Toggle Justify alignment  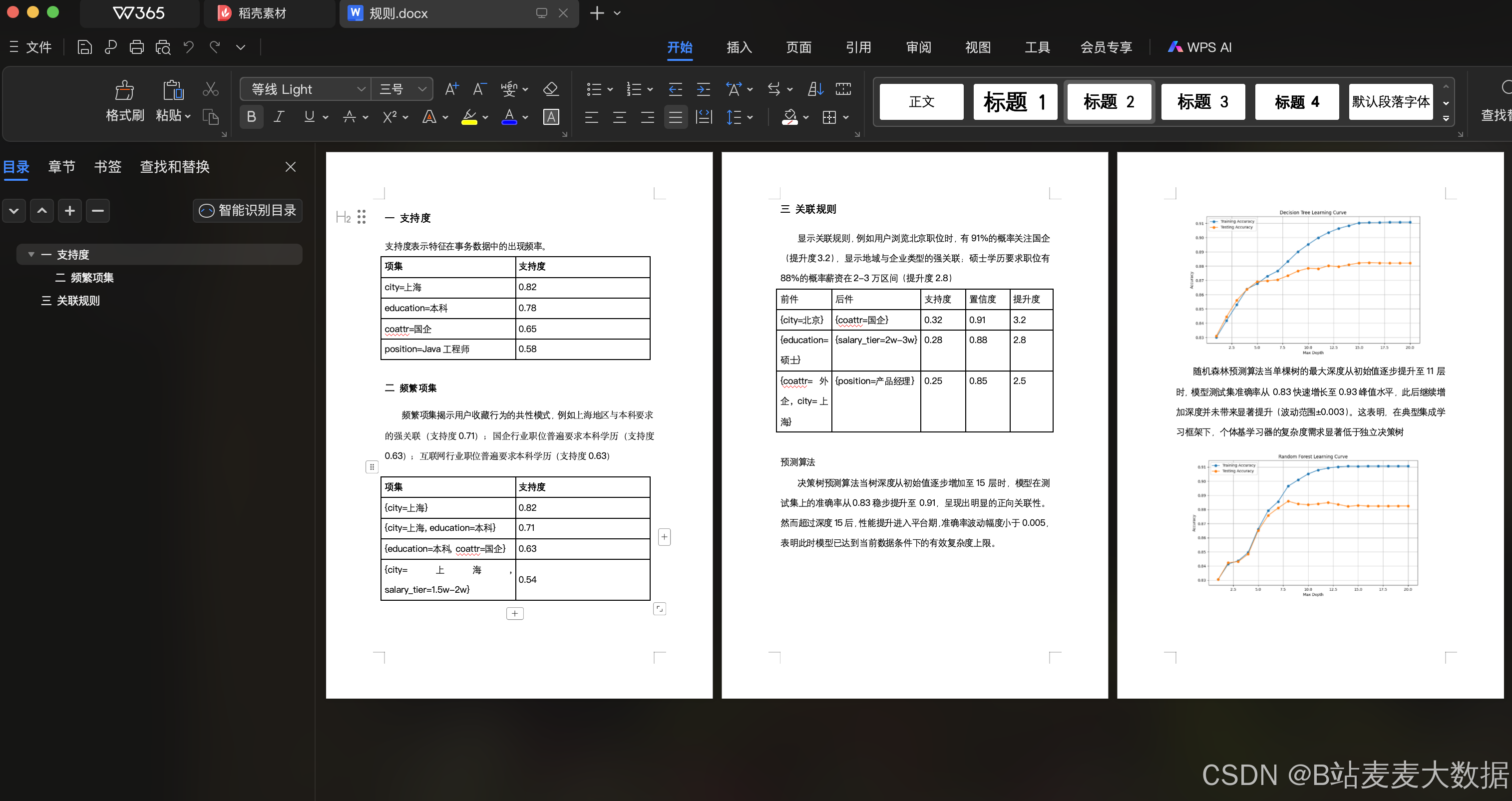coord(675,117)
